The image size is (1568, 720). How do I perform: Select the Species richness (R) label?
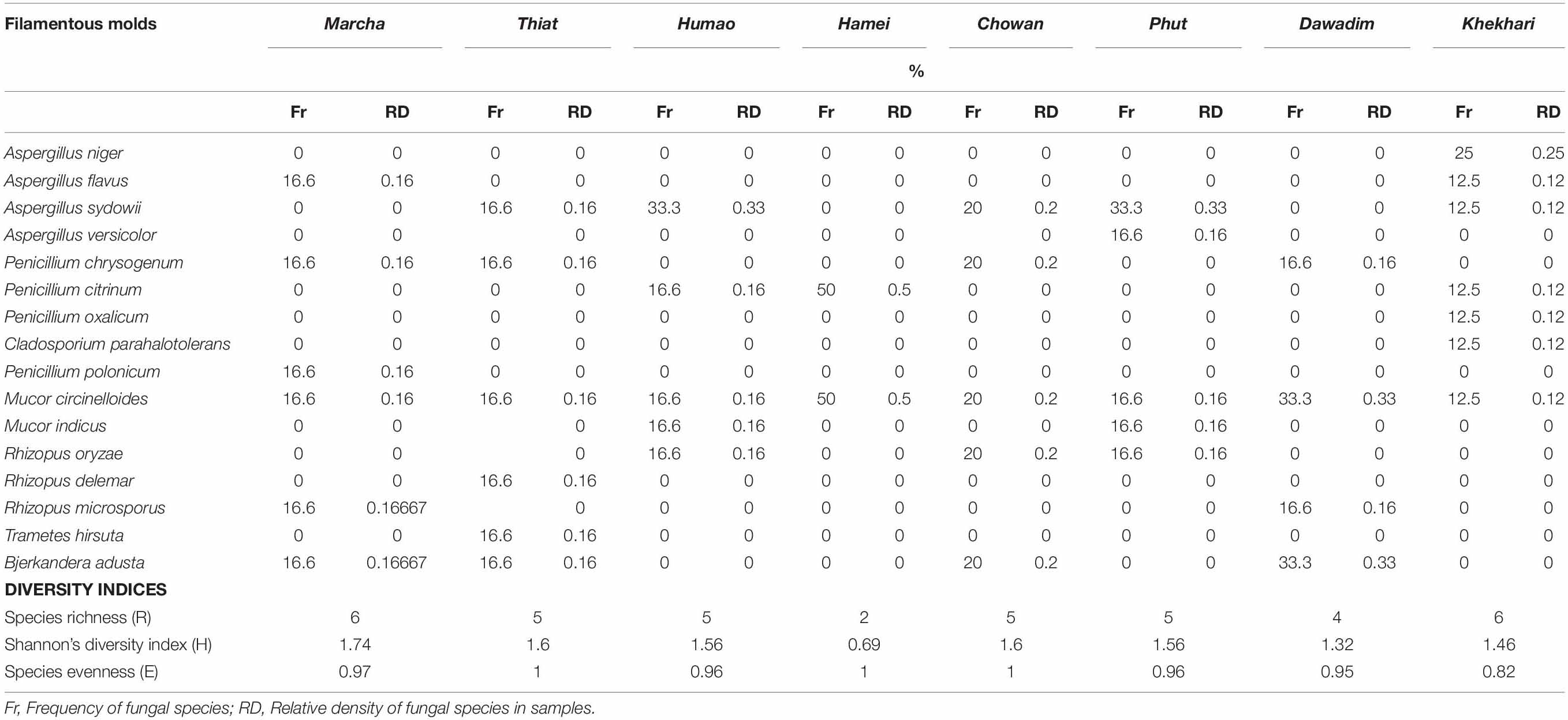point(77,617)
